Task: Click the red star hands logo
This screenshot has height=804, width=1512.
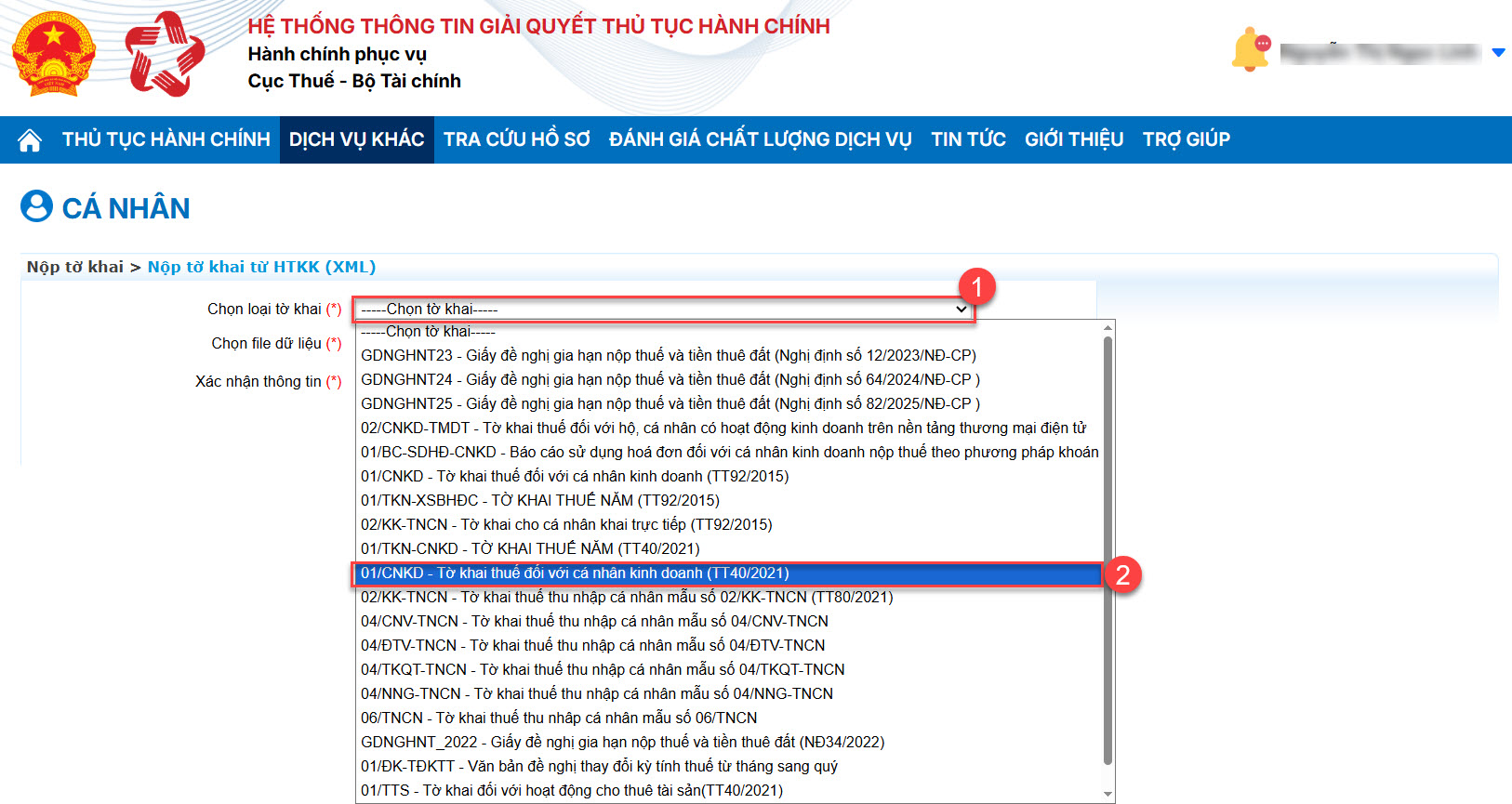Action: pyautogui.click(x=166, y=54)
